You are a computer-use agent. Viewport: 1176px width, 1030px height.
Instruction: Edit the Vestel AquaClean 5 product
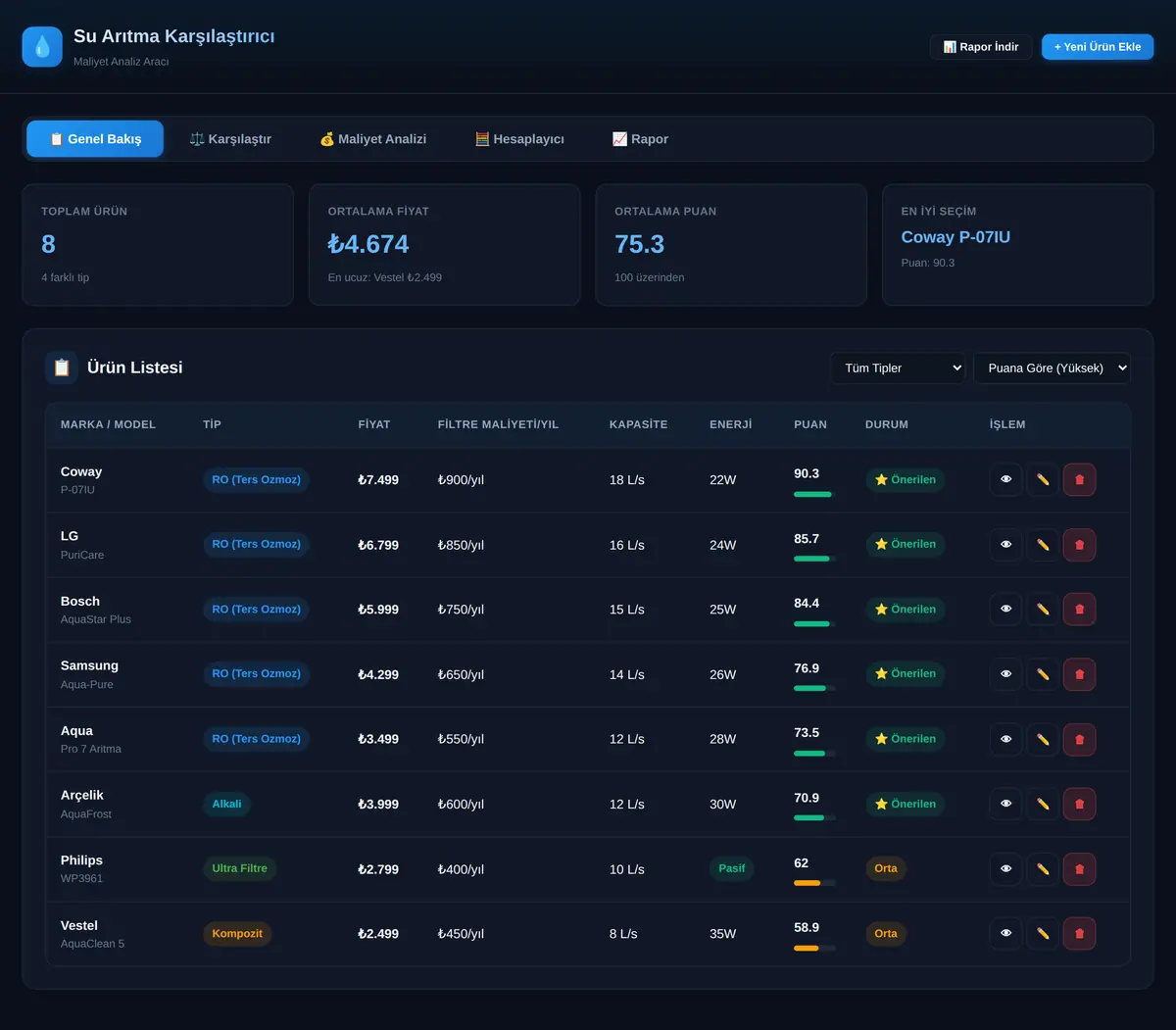(x=1043, y=934)
